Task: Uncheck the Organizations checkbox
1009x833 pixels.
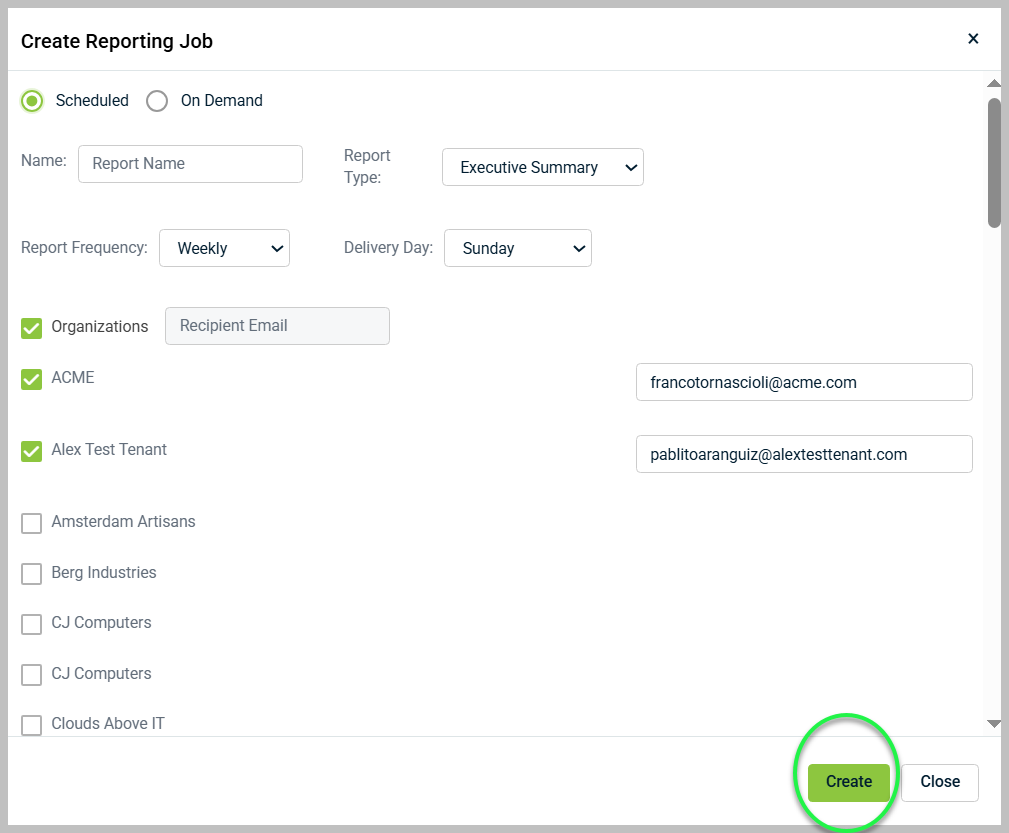Action: tap(30, 327)
